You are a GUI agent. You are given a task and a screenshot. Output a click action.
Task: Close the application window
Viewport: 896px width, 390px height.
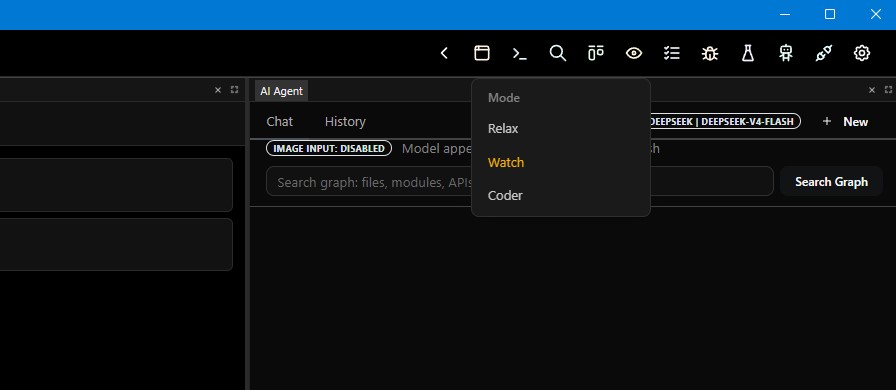coord(875,15)
